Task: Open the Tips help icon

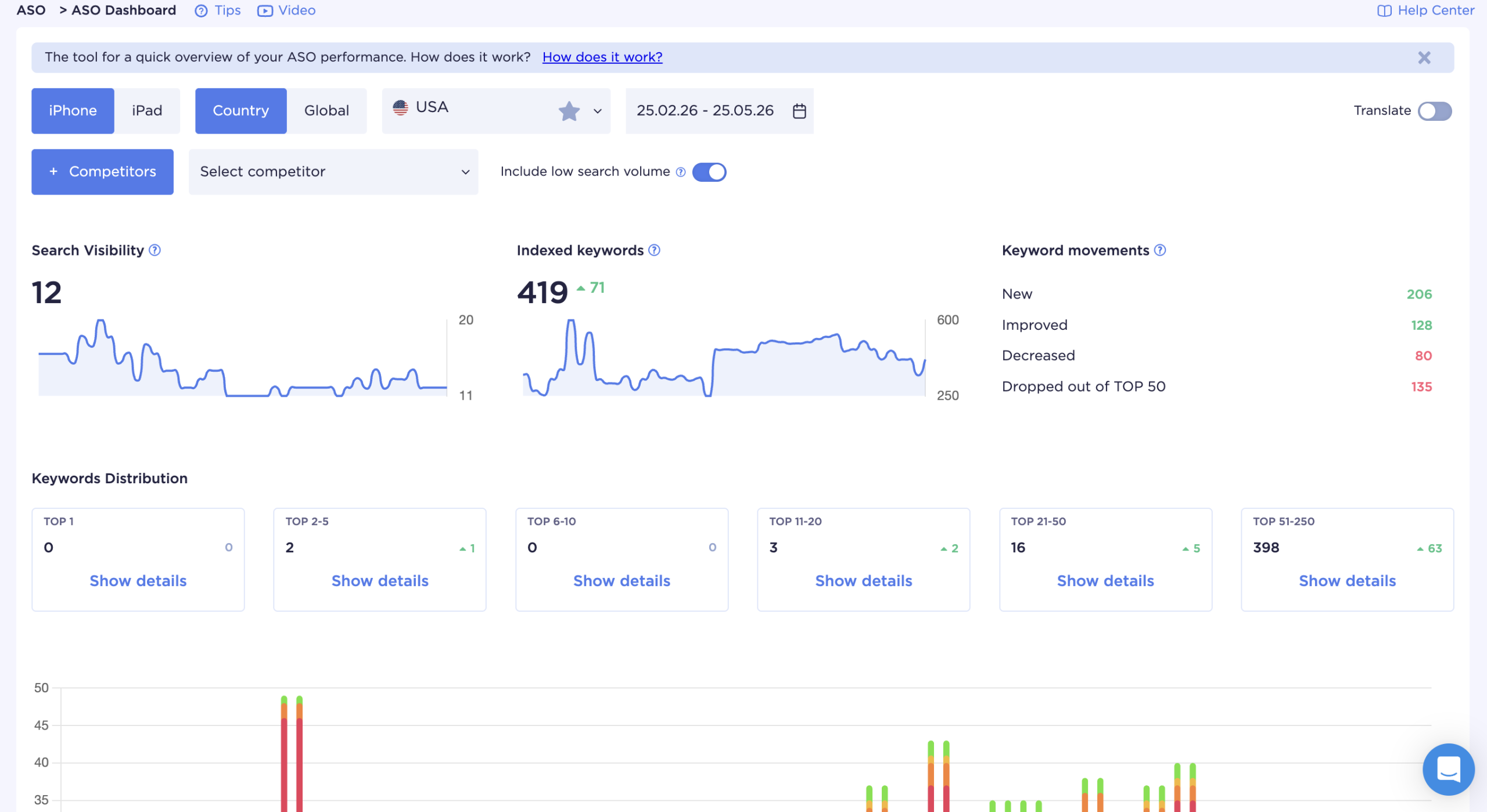Action: pos(201,11)
